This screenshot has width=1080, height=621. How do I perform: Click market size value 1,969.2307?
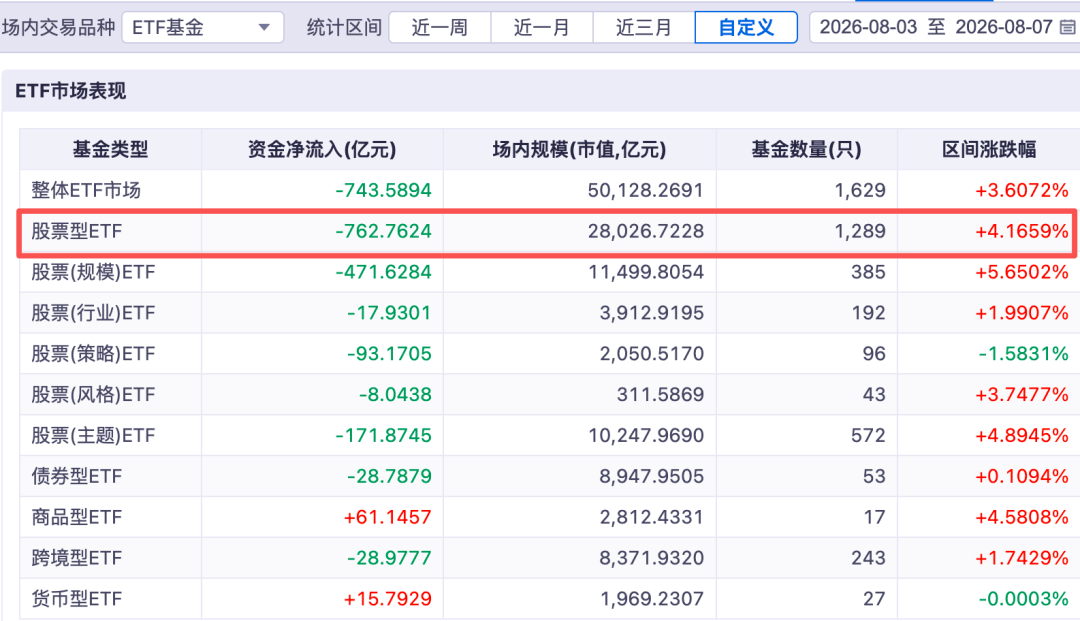pos(652,599)
